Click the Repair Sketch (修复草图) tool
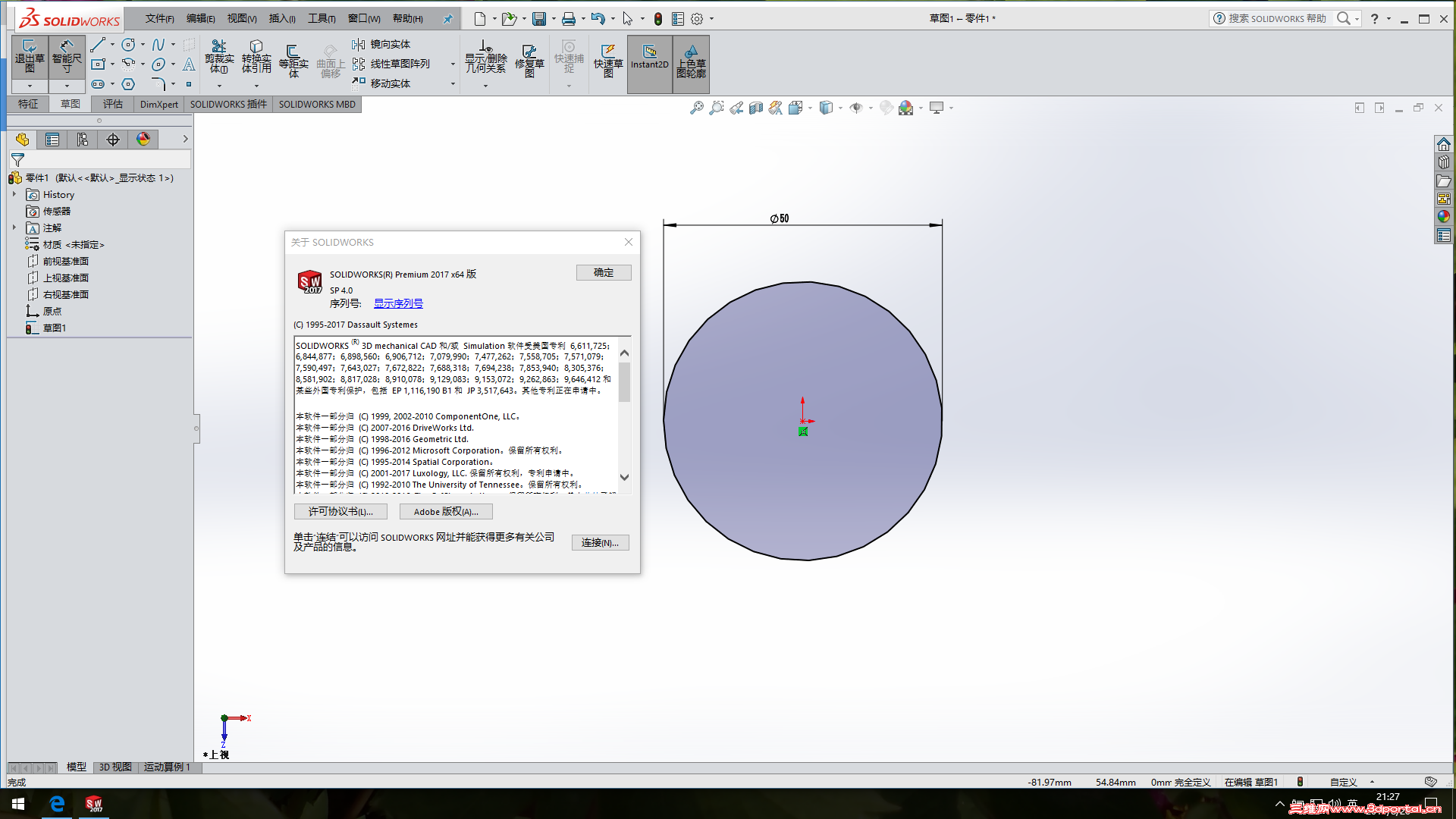Viewport: 1456px width, 819px height. coord(529,59)
